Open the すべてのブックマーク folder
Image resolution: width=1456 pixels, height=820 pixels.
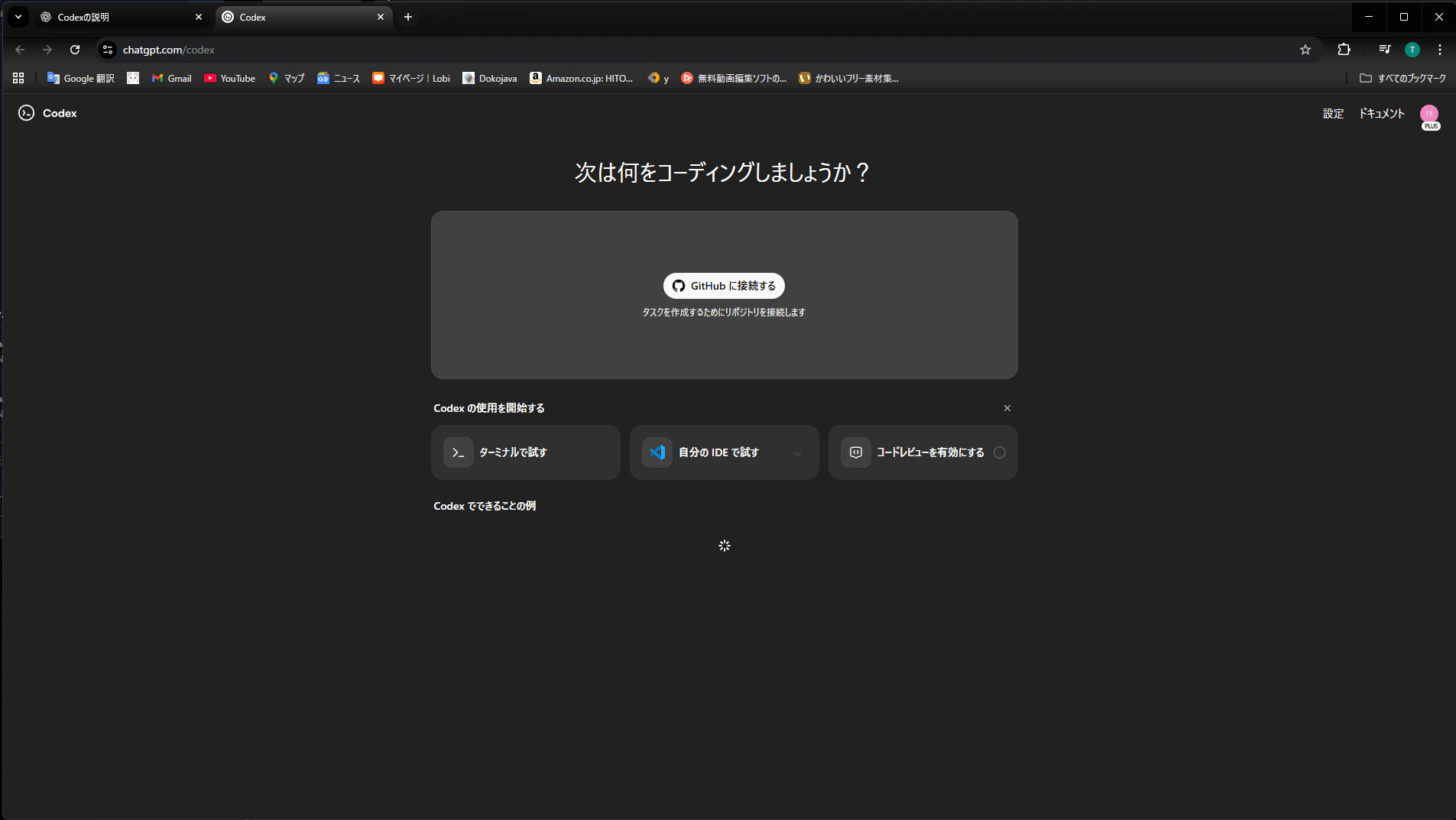(x=1402, y=78)
